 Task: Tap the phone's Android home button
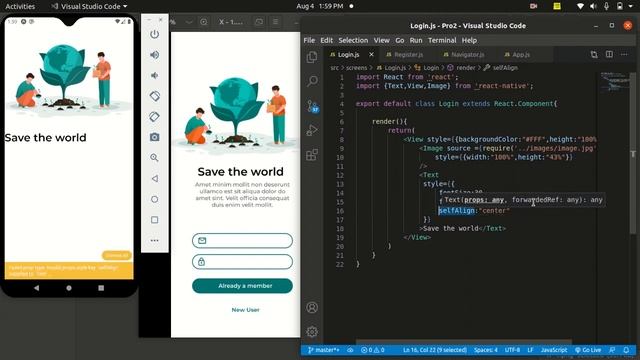(69, 288)
